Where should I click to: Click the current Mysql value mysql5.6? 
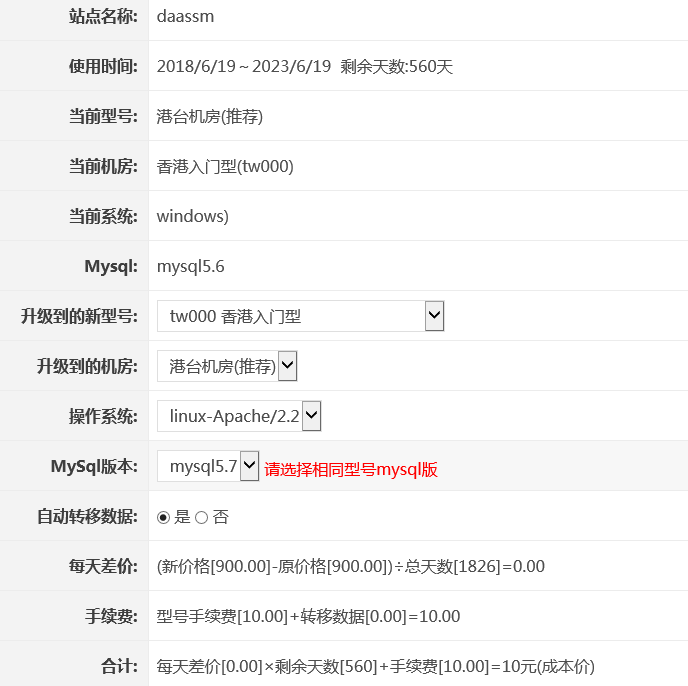[190, 266]
